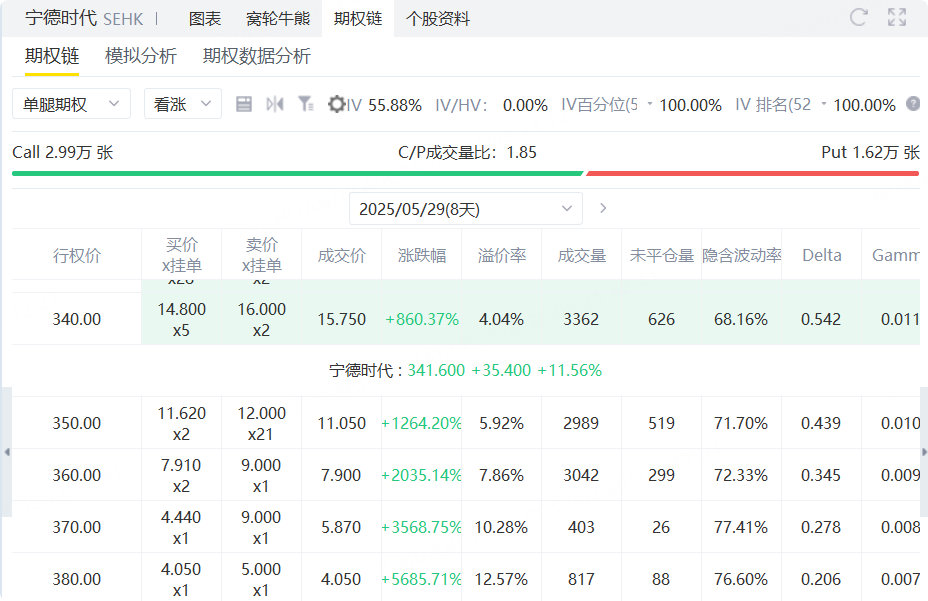Click bid price 11.620 x2
928x601 pixels.
(x=182, y=424)
